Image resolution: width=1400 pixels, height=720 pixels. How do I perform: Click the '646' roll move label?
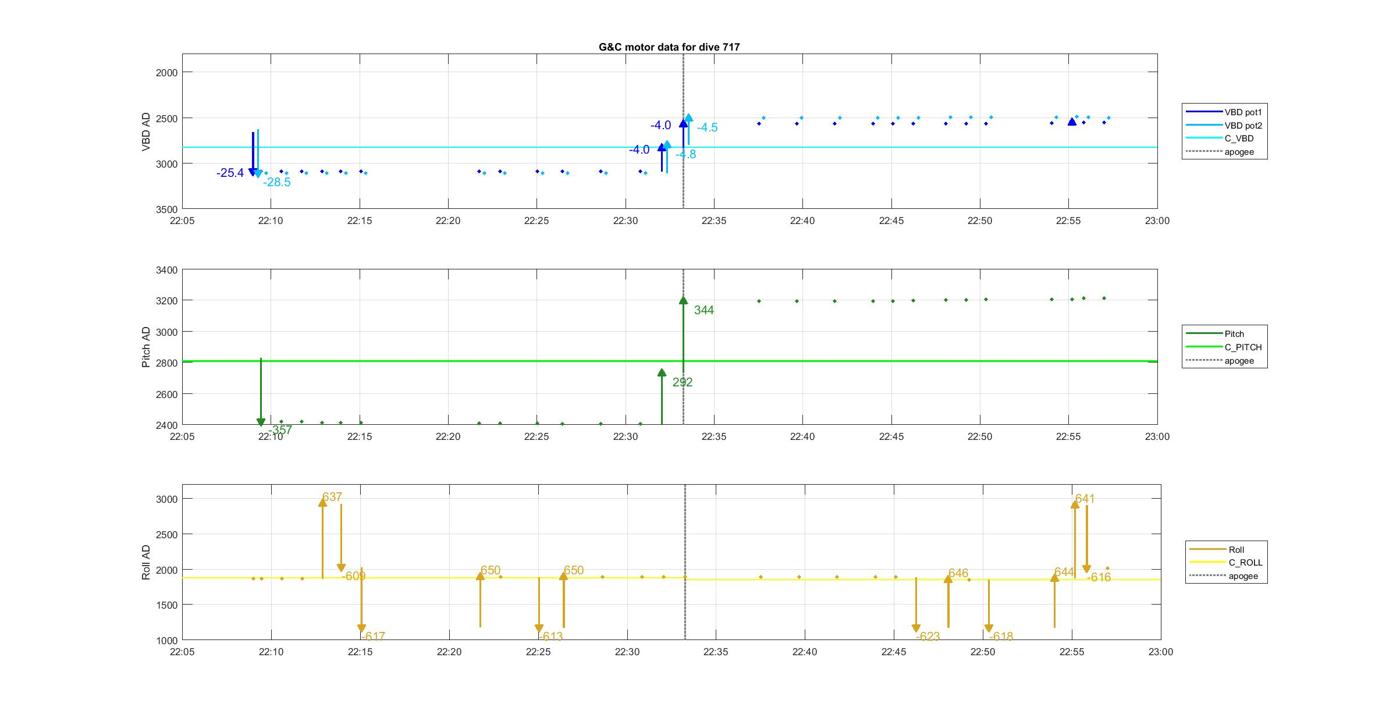click(958, 573)
